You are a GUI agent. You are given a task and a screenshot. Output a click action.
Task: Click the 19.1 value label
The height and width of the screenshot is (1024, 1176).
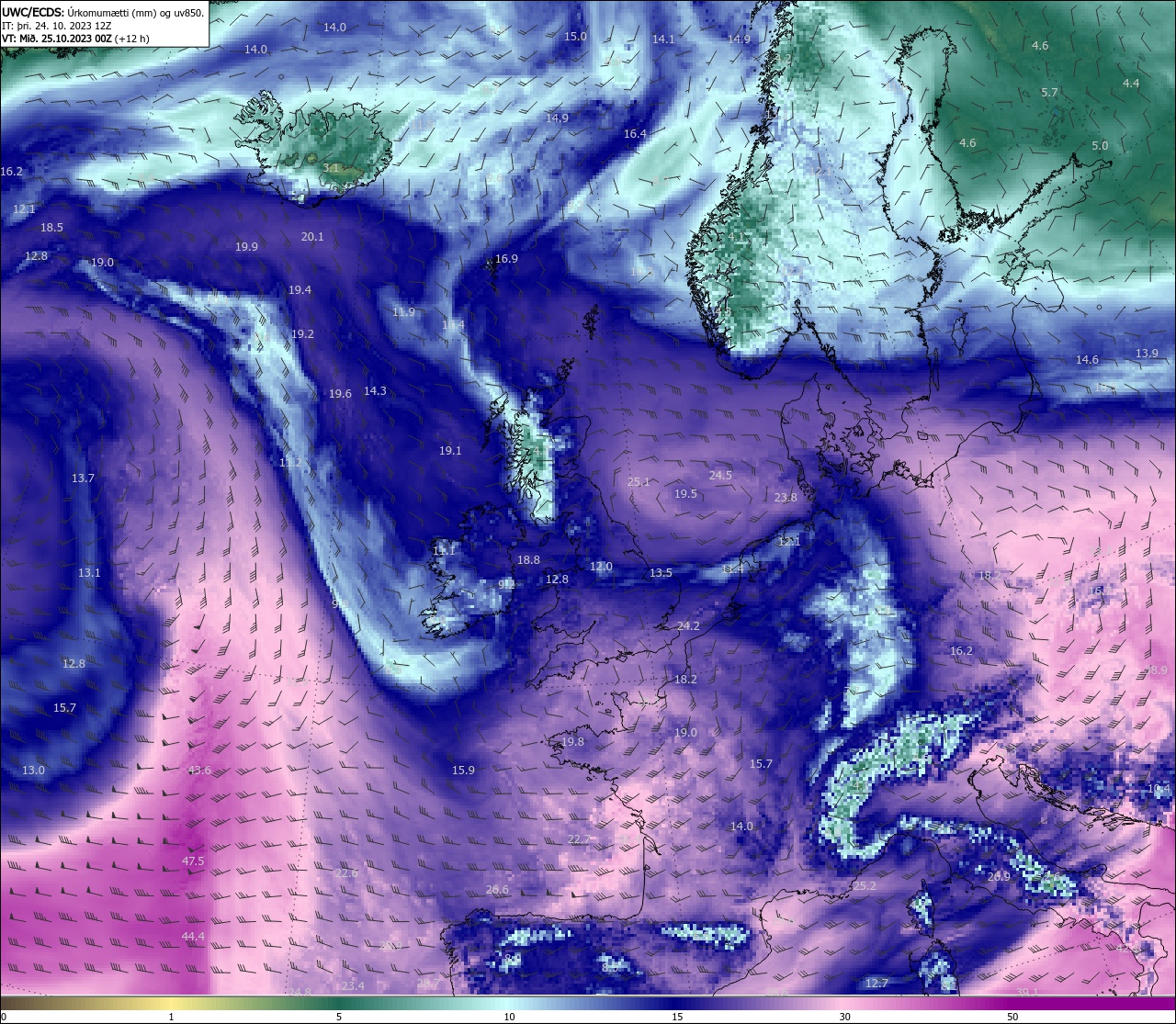coord(450,451)
